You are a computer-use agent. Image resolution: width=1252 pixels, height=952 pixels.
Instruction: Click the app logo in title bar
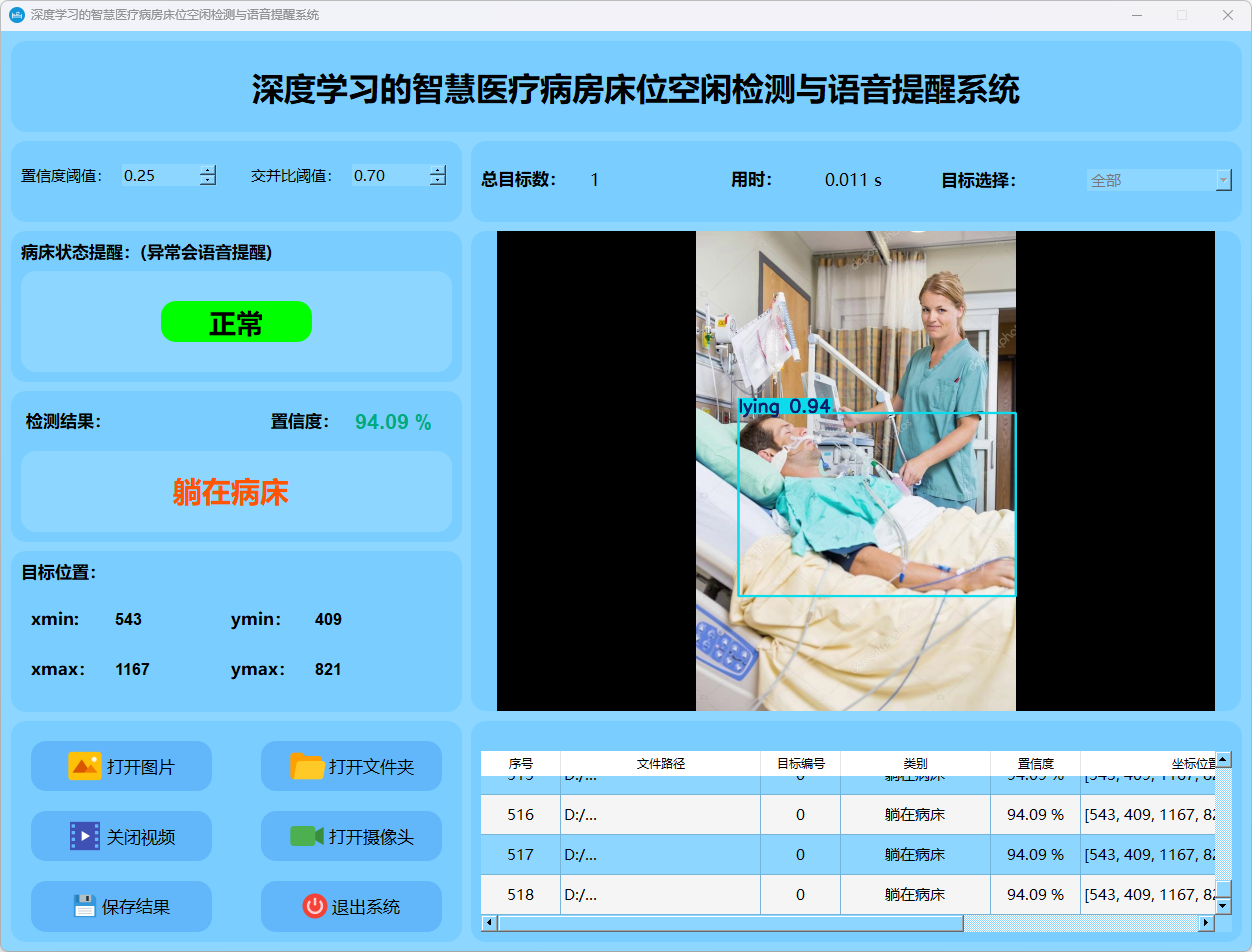[16, 15]
